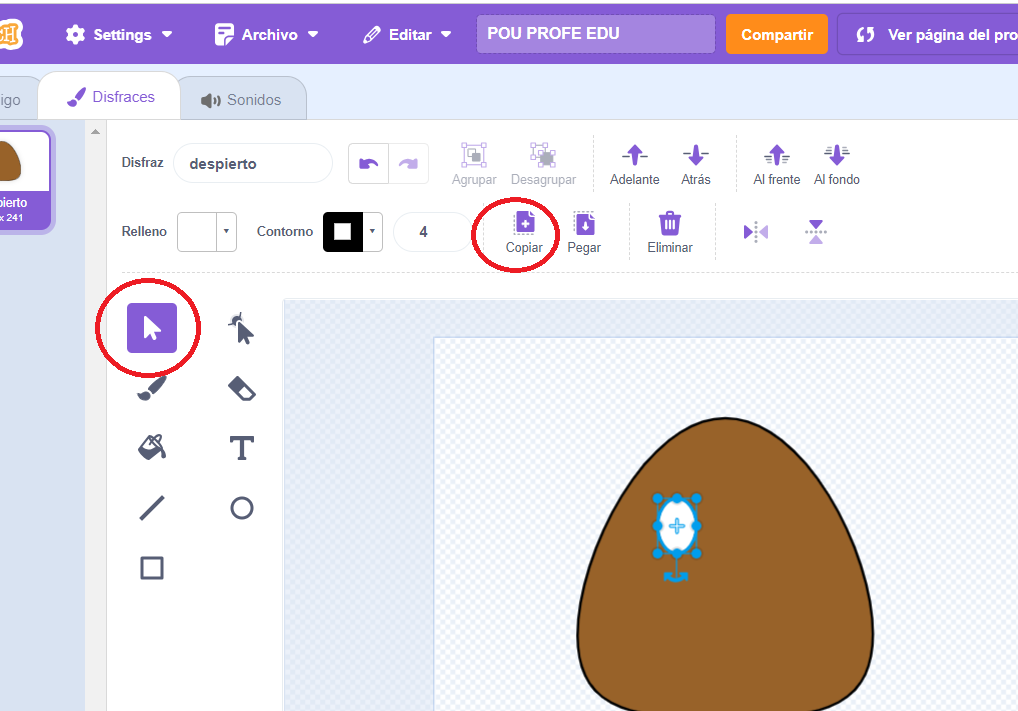Pick the Circle tool
This screenshot has height=711, width=1018.
241,508
